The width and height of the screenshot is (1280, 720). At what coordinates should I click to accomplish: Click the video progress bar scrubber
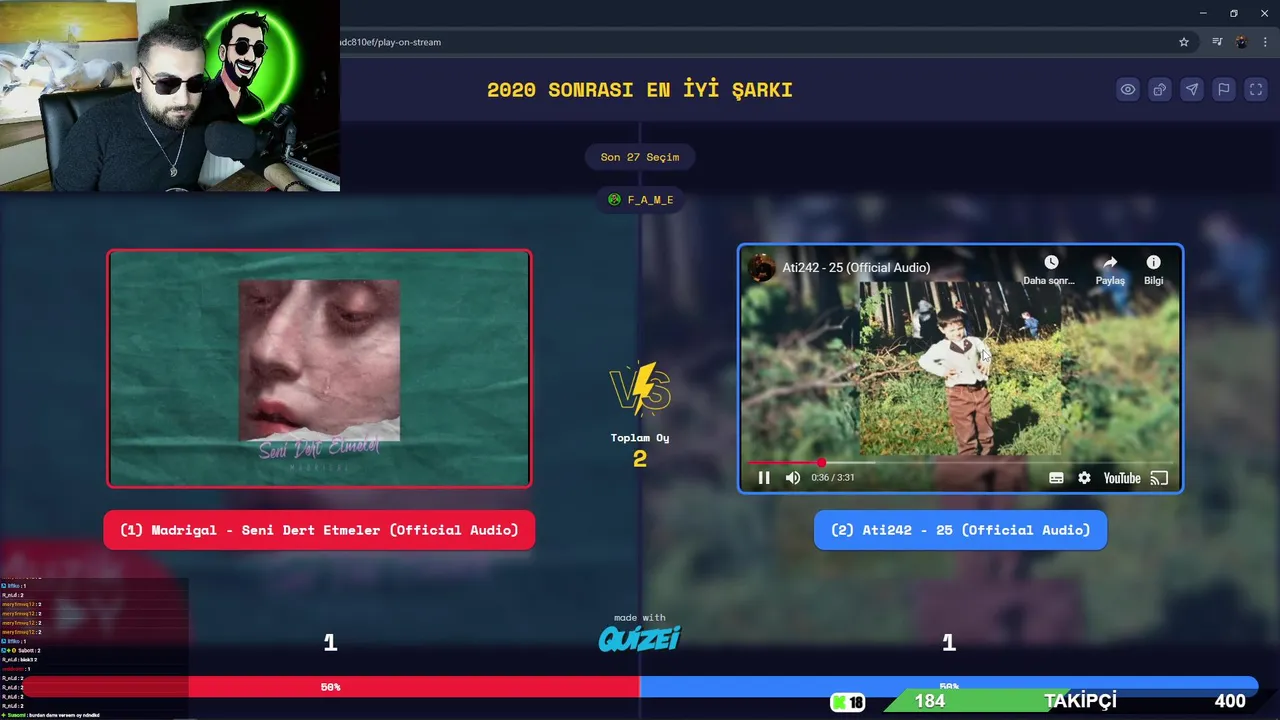821,462
